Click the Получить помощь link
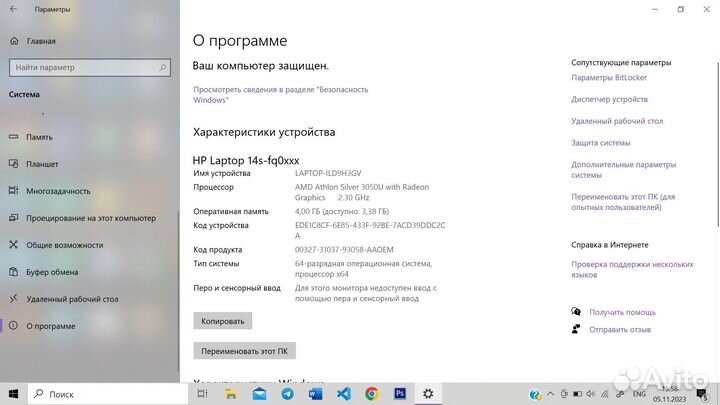720x405 pixels. (622, 312)
